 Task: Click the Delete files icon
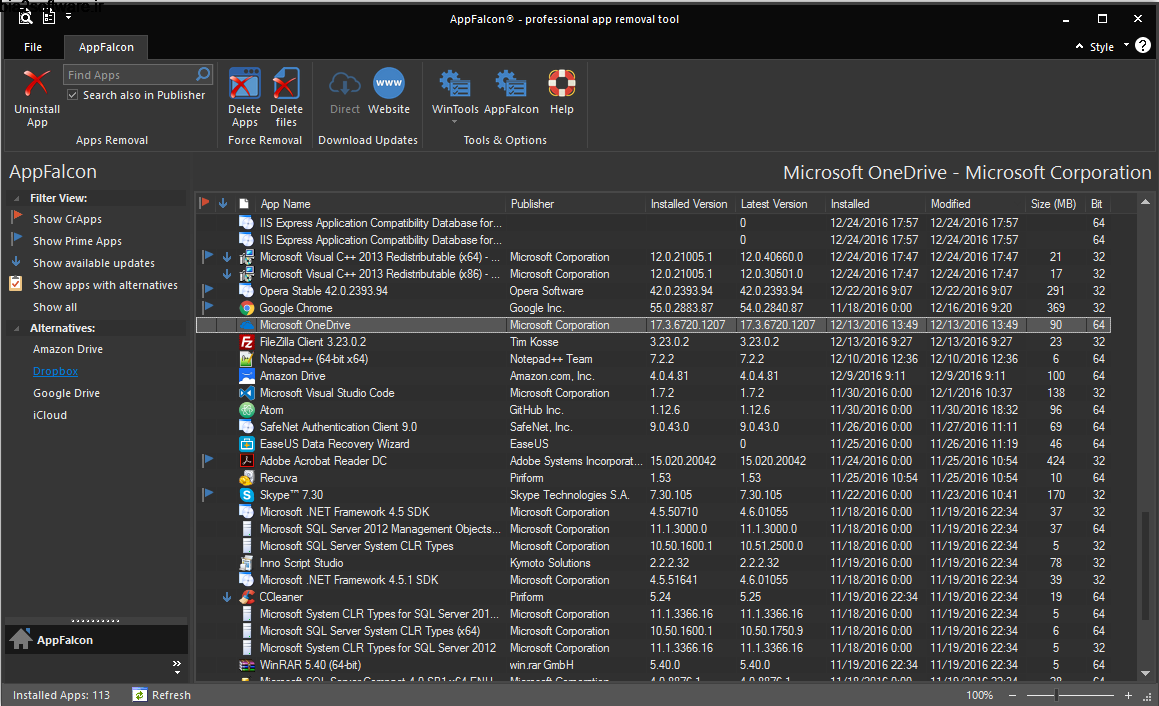pyautogui.click(x=286, y=84)
